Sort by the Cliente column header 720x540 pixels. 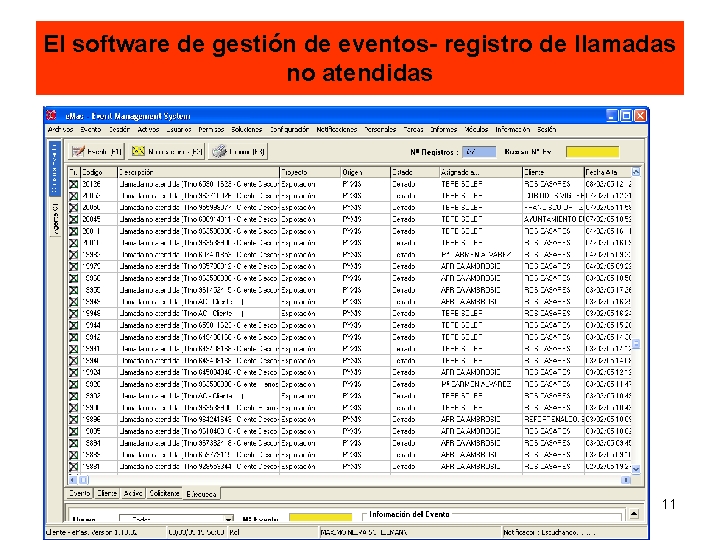point(553,172)
